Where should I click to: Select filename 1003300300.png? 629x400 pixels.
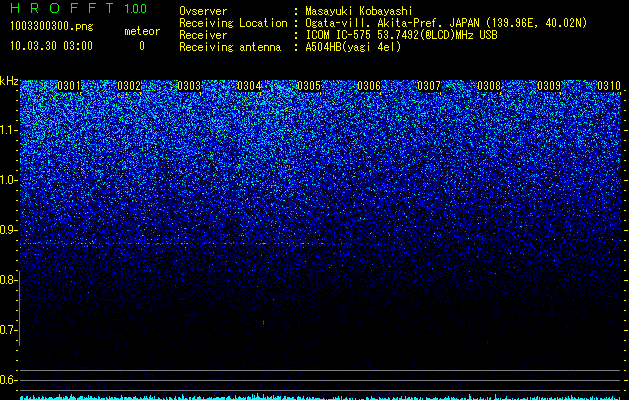click(x=52, y=26)
